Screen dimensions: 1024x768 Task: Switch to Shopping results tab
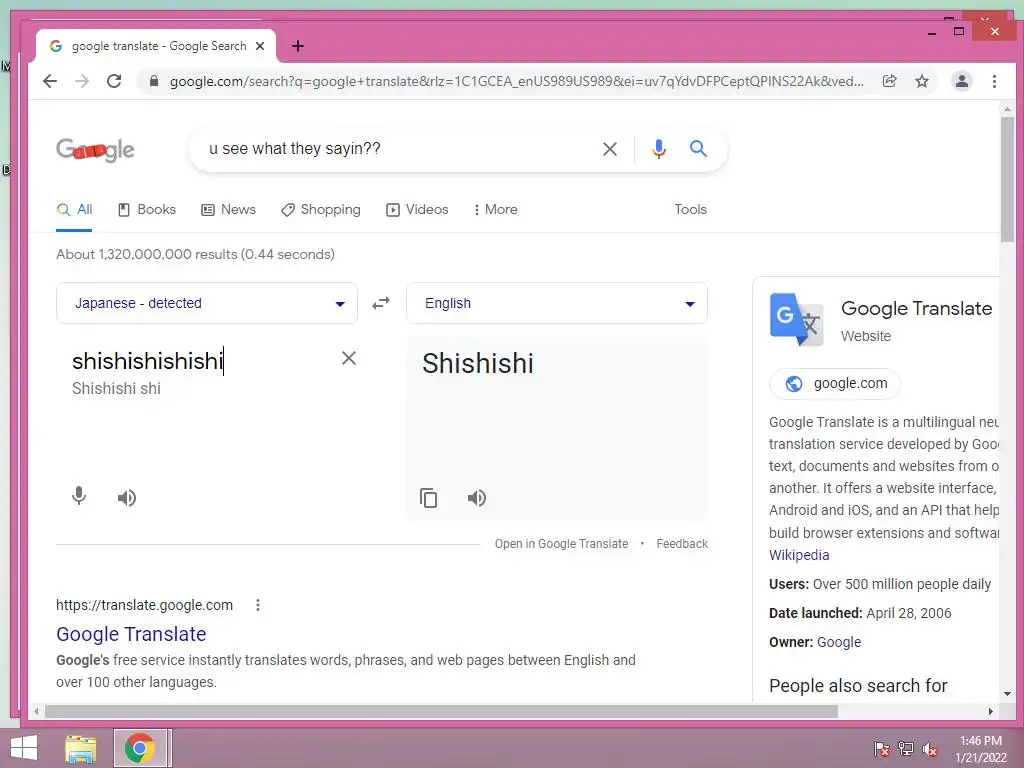(x=321, y=210)
